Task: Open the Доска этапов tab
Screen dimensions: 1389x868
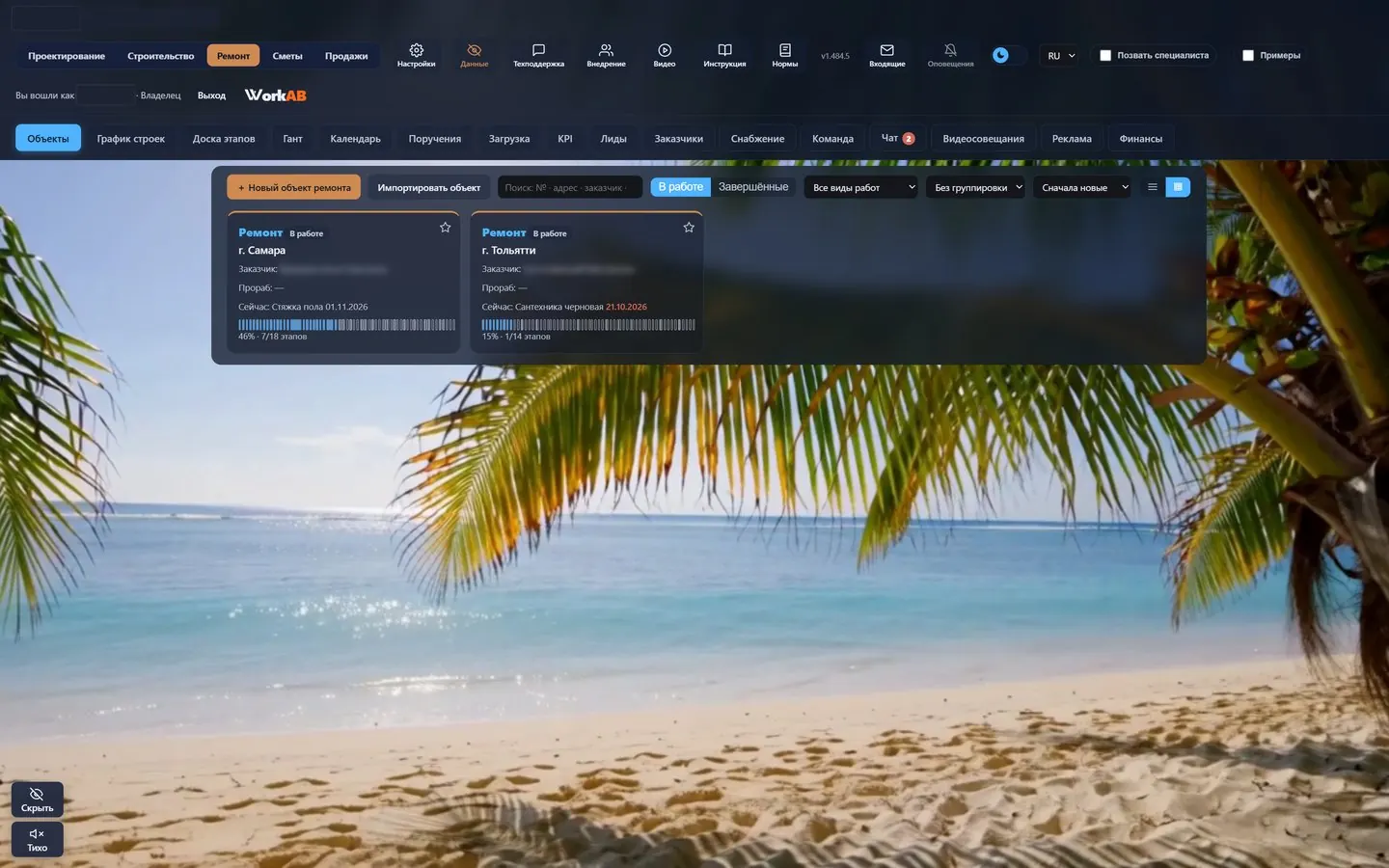Action: pos(224,139)
